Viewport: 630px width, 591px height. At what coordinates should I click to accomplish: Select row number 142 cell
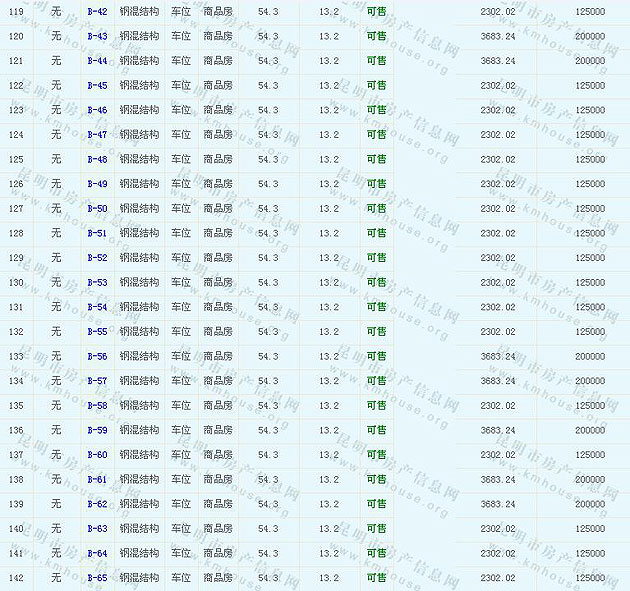tap(16, 578)
